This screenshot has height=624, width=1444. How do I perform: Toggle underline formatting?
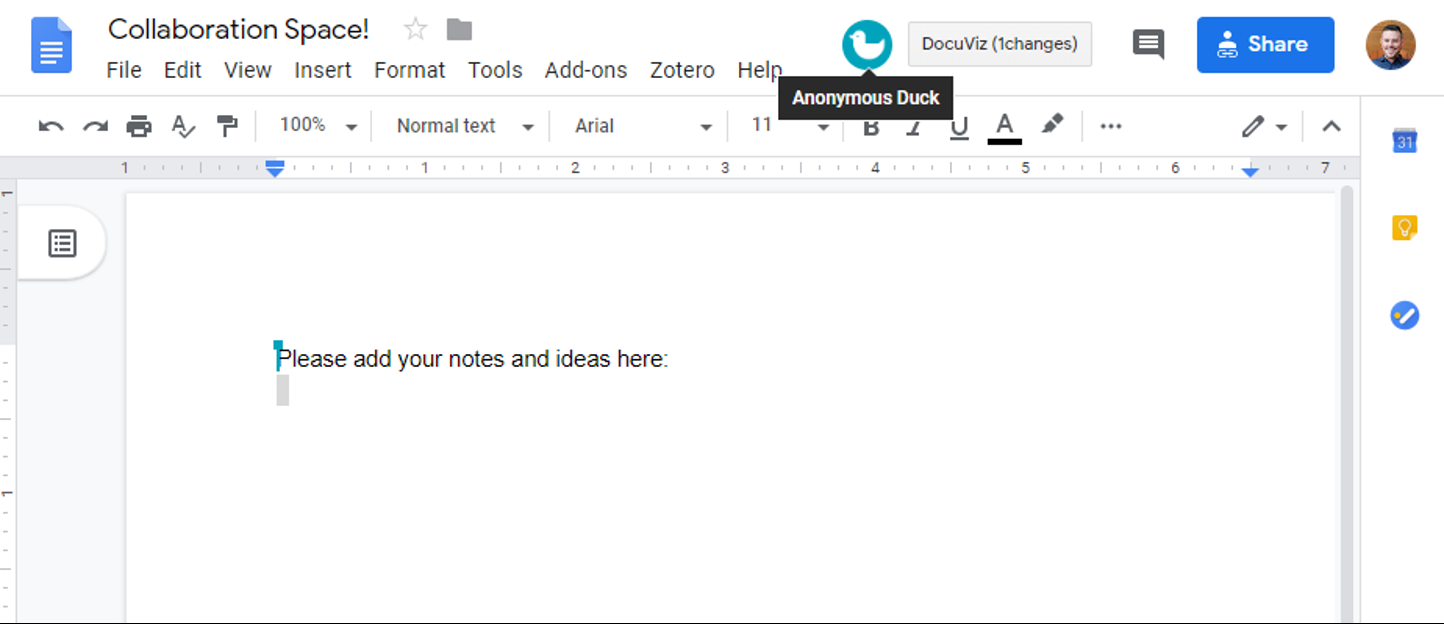[959, 127]
